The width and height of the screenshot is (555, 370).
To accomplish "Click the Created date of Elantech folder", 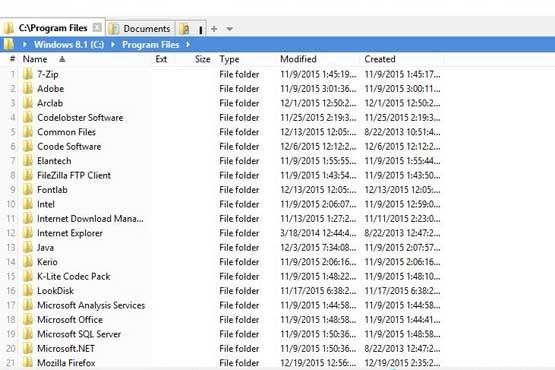I will [x=402, y=161].
